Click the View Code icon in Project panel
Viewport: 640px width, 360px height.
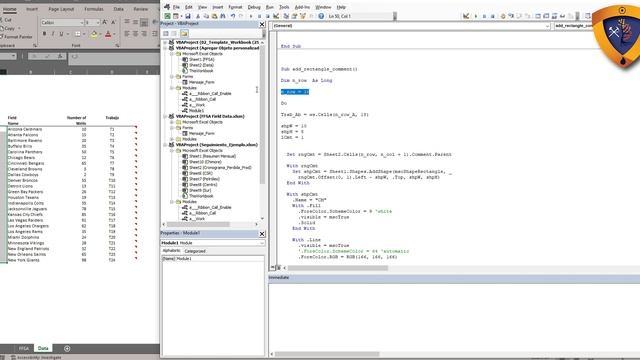(166, 33)
